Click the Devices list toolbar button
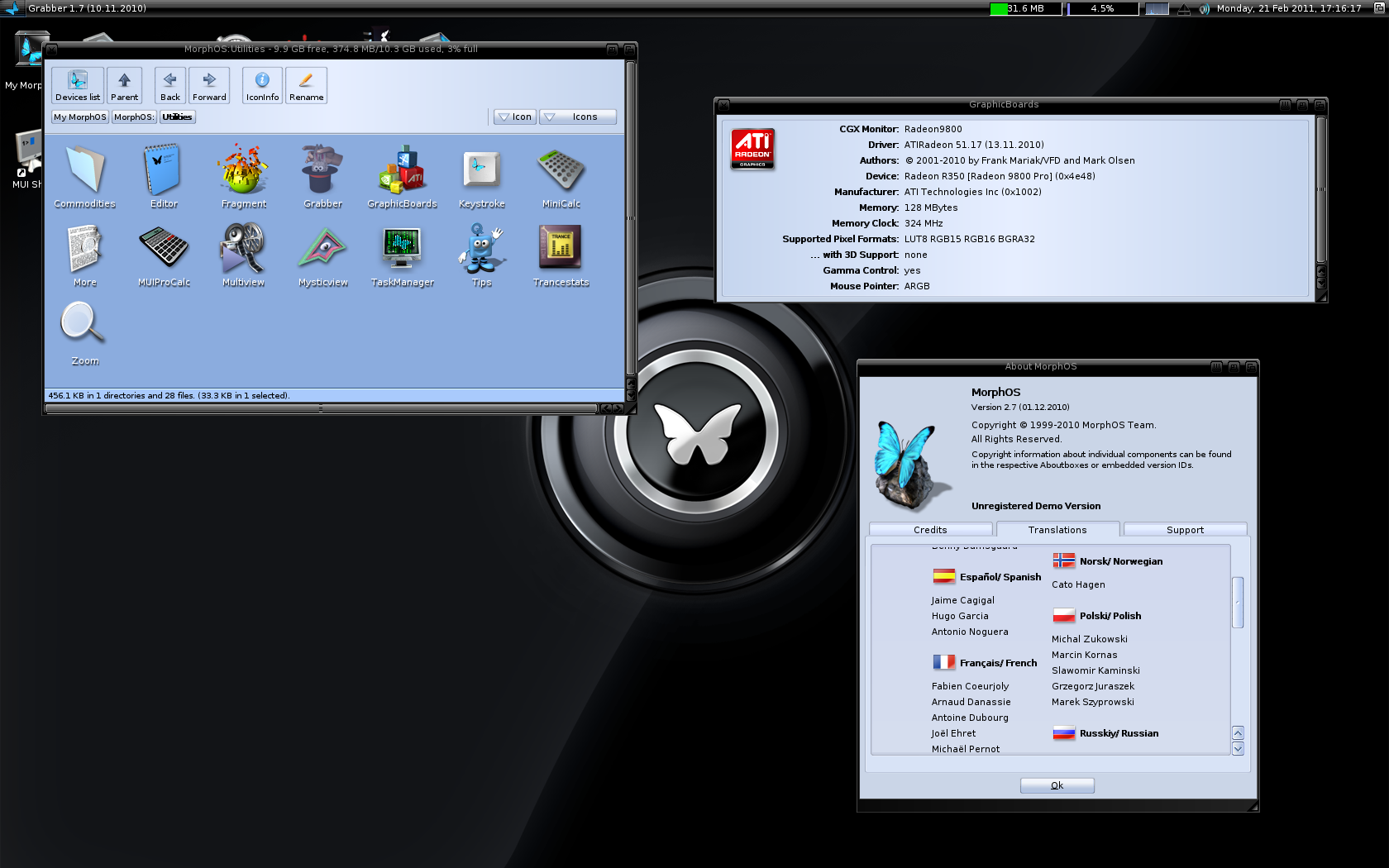Viewport: 1389px width, 868px height. [x=78, y=85]
